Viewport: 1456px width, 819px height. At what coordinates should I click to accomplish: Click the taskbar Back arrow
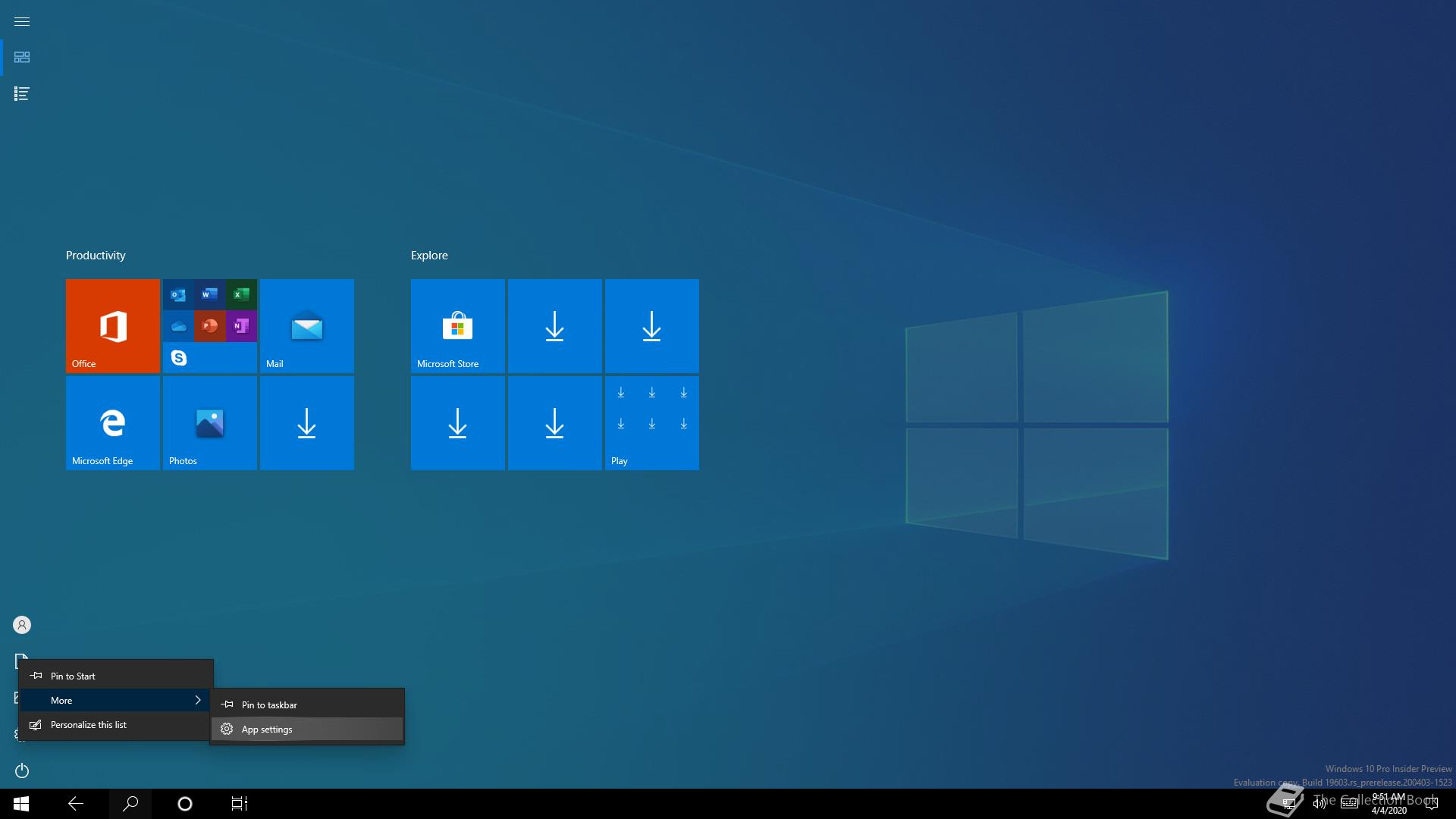click(x=76, y=804)
